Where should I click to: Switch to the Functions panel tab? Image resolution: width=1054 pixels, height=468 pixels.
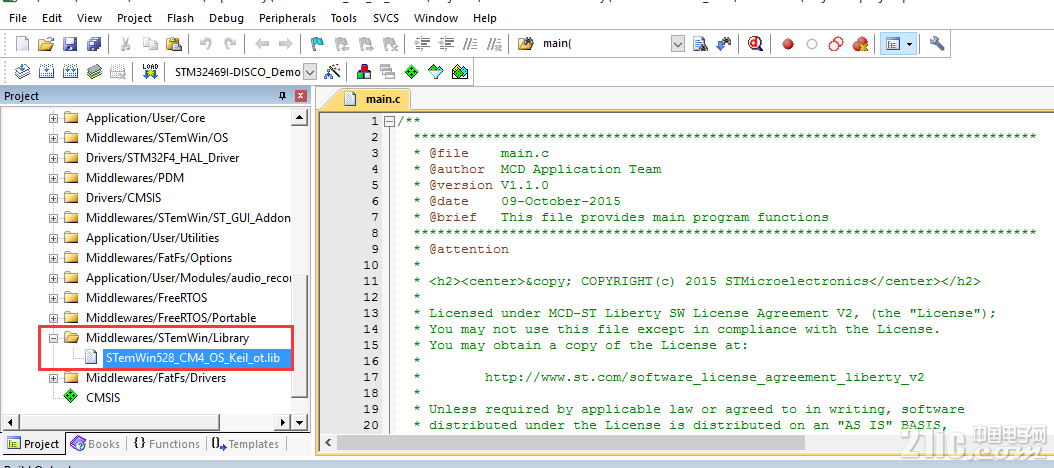167,444
